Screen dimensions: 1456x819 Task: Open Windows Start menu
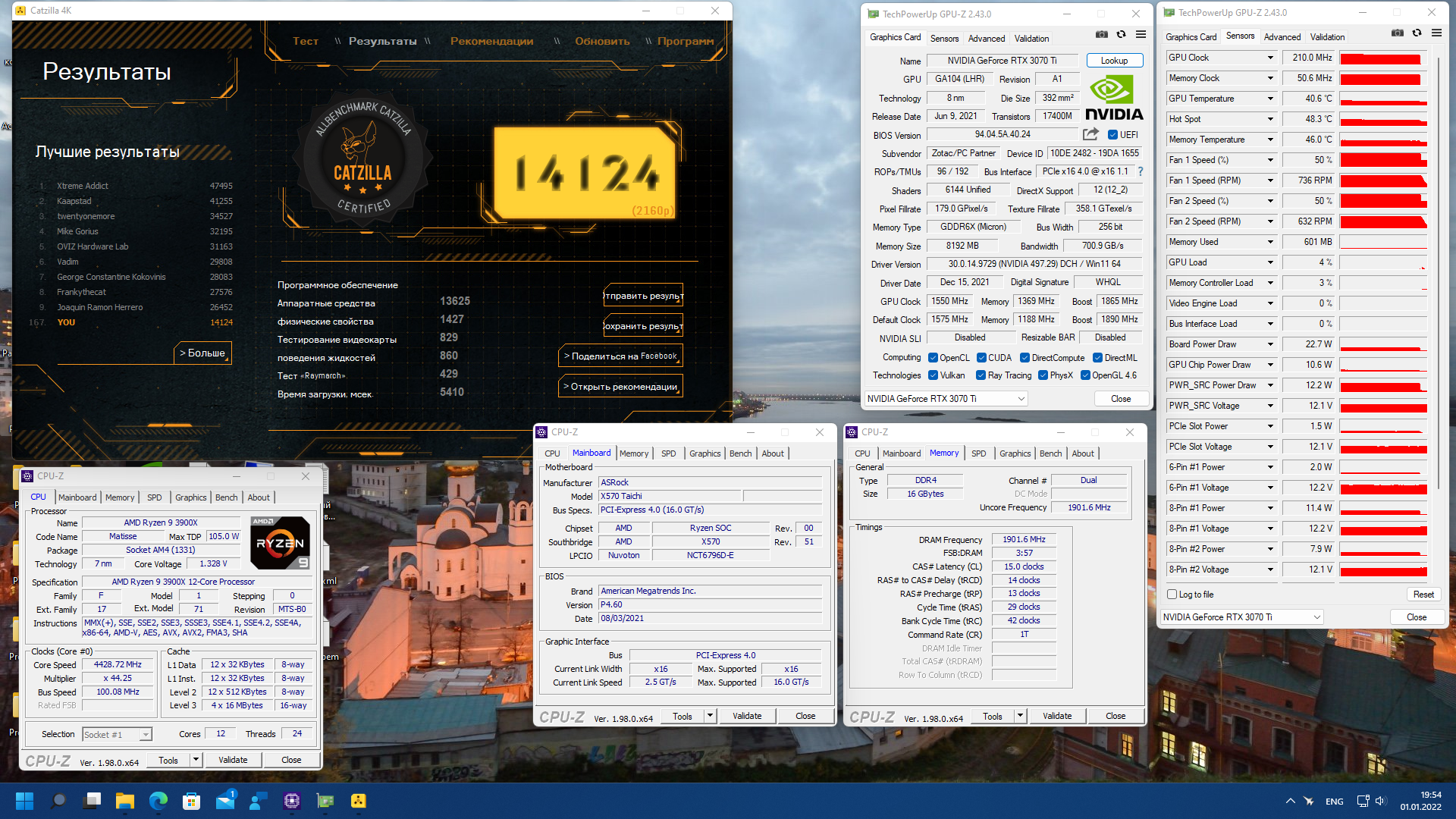tap(24, 801)
